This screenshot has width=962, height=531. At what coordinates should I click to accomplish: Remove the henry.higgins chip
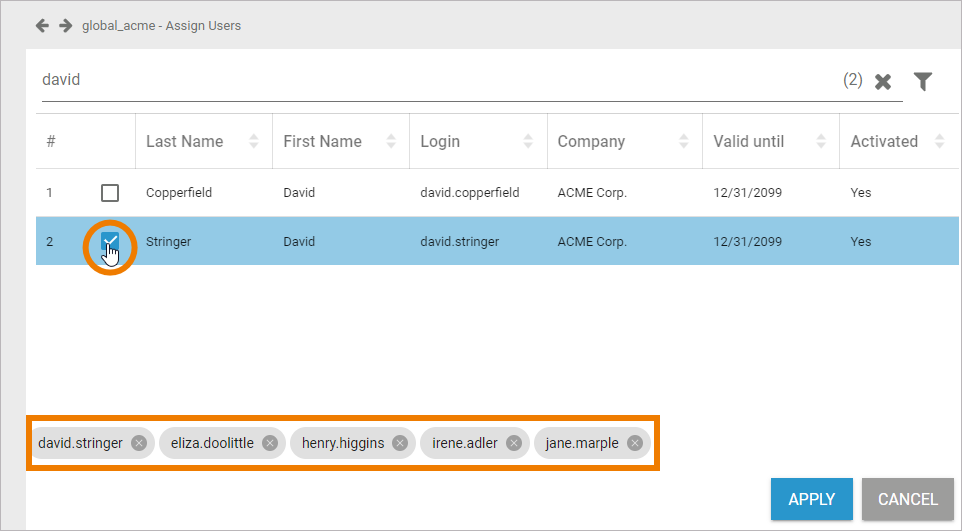click(400, 443)
